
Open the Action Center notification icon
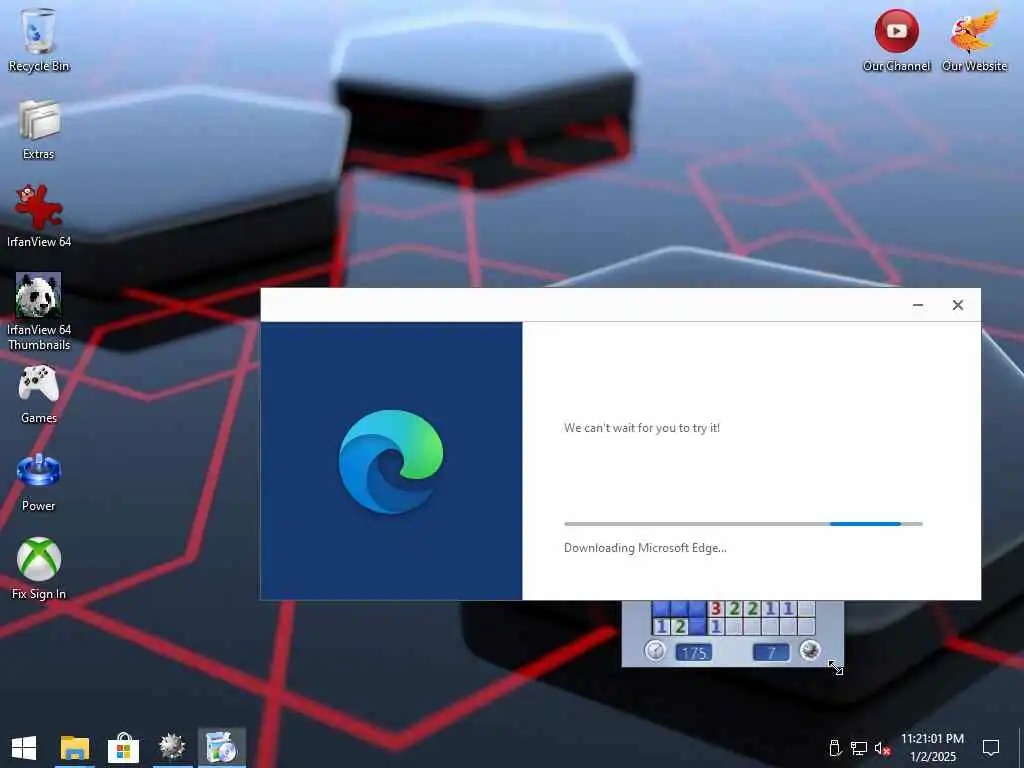pyautogui.click(x=991, y=748)
